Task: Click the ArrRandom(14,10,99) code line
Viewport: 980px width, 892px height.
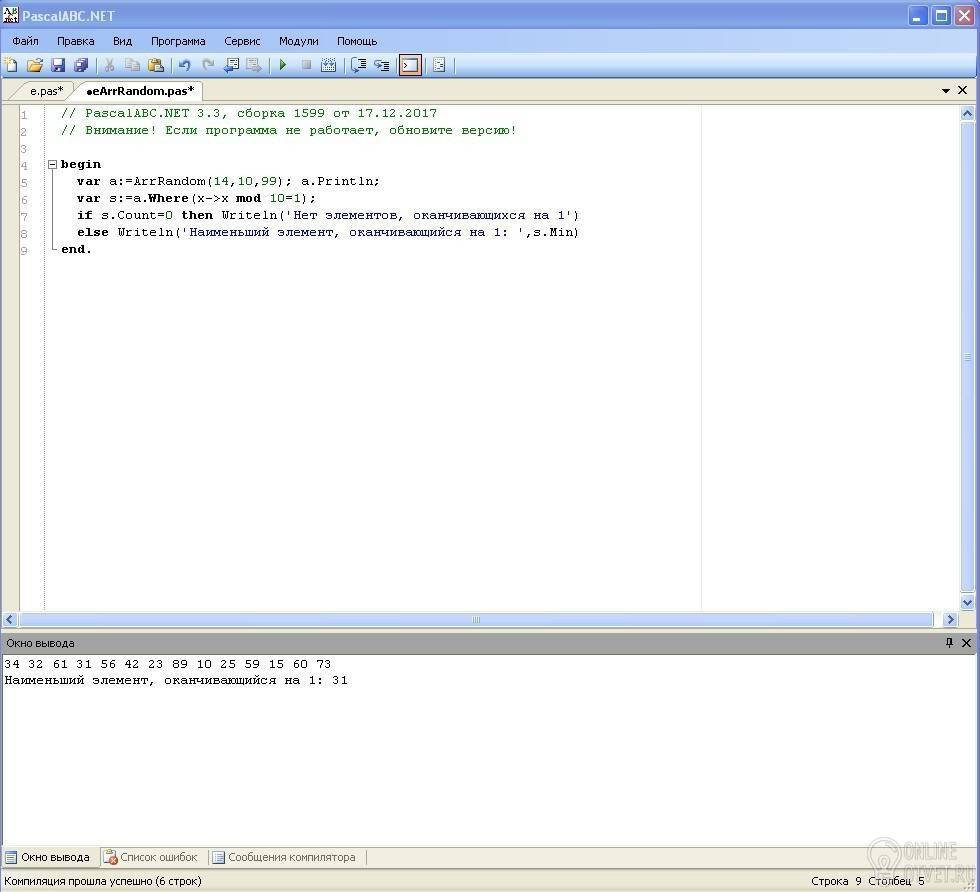Action: coord(228,181)
